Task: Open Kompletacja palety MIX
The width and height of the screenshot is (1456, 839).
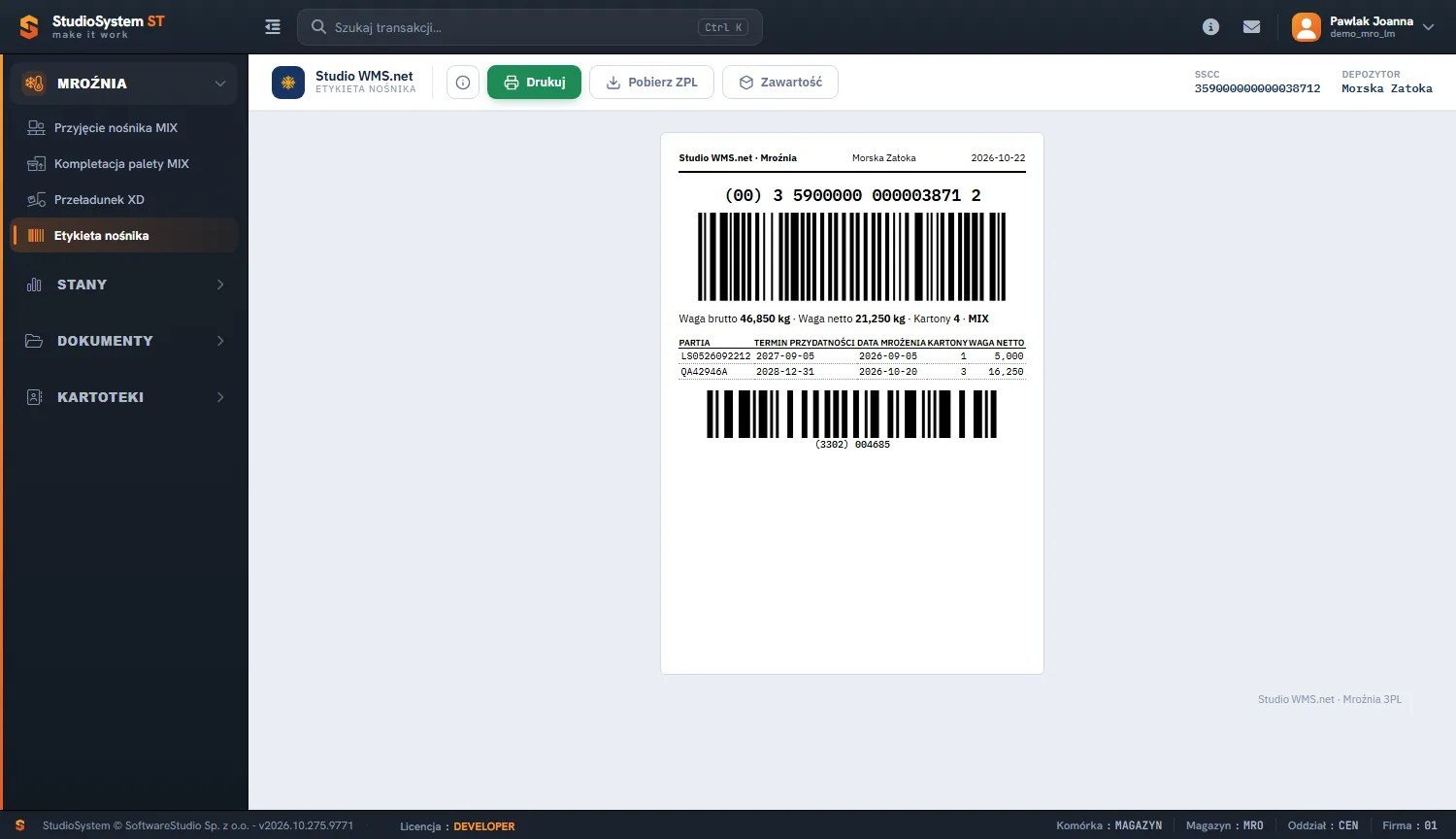Action: click(x=123, y=163)
